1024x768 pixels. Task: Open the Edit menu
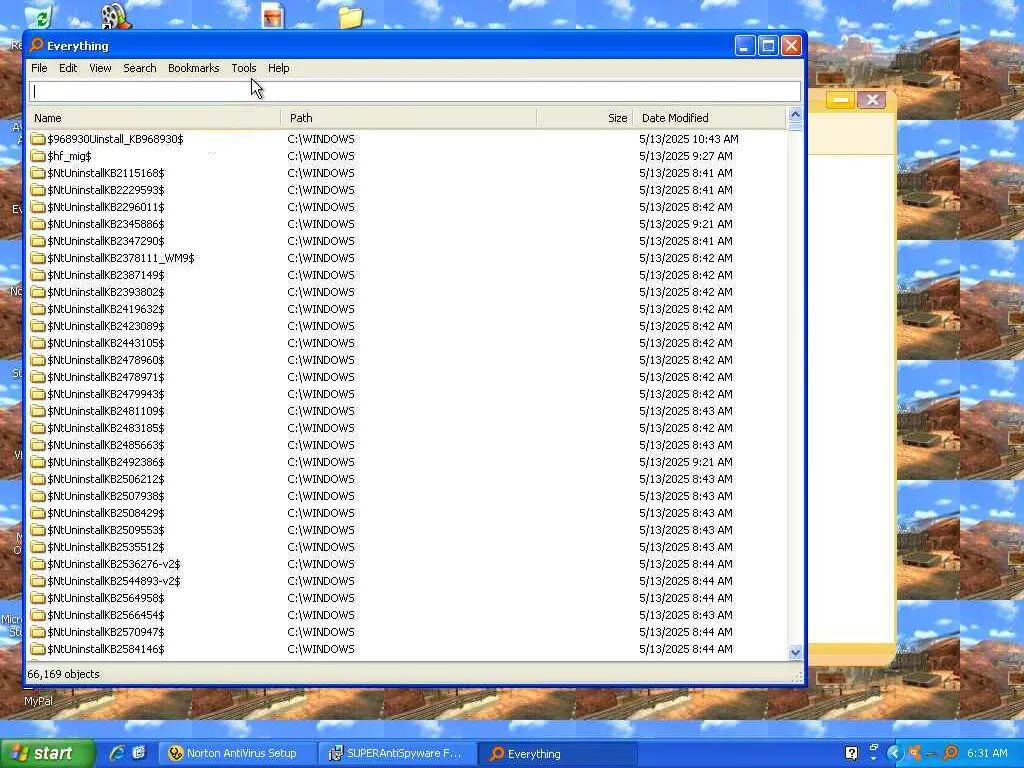click(x=68, y=68)
